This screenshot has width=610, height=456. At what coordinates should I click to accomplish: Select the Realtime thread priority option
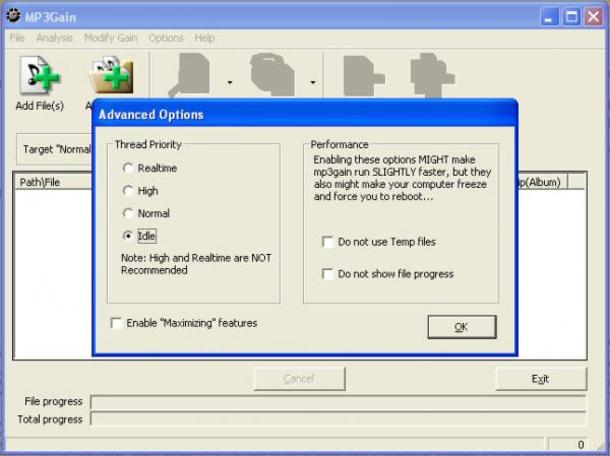[128, 168]
